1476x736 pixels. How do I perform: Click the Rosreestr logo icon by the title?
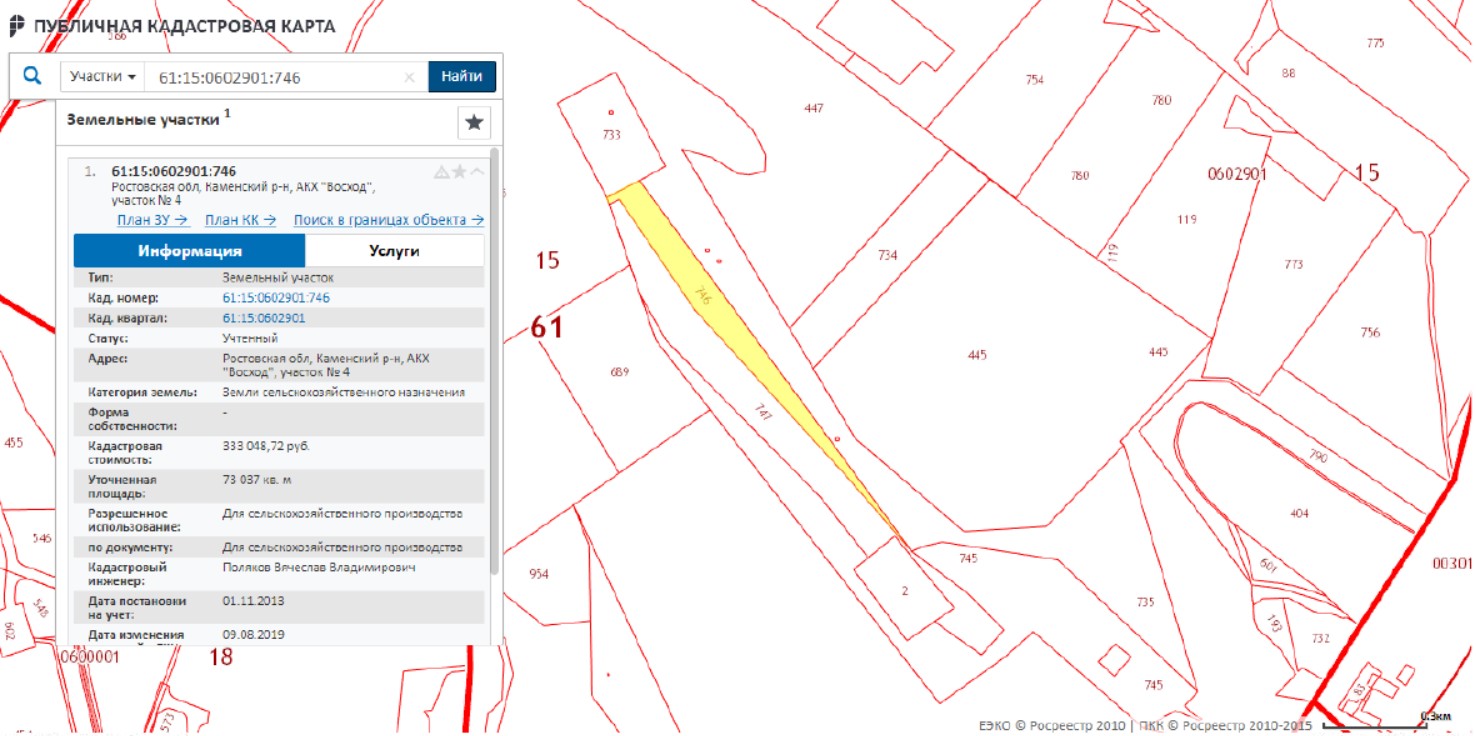coord(17,26)
